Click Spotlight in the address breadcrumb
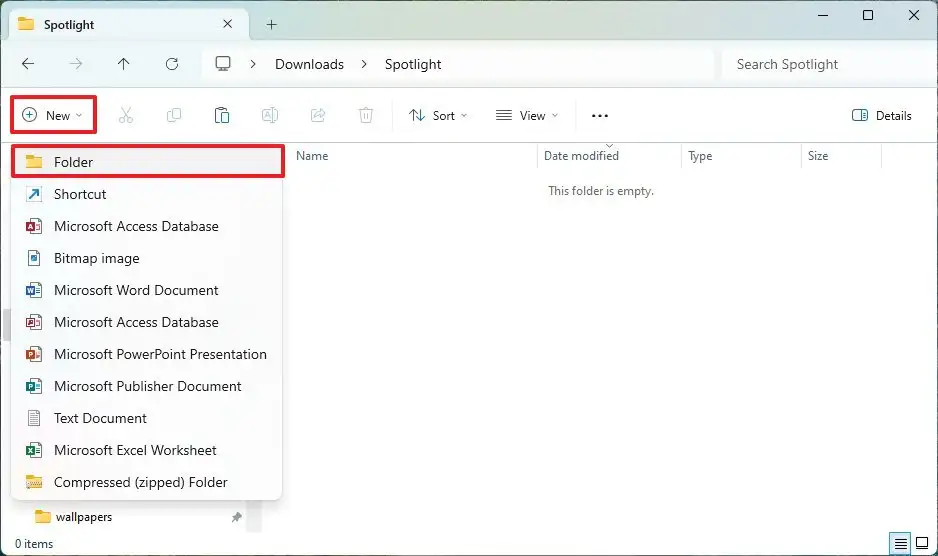 413,64
